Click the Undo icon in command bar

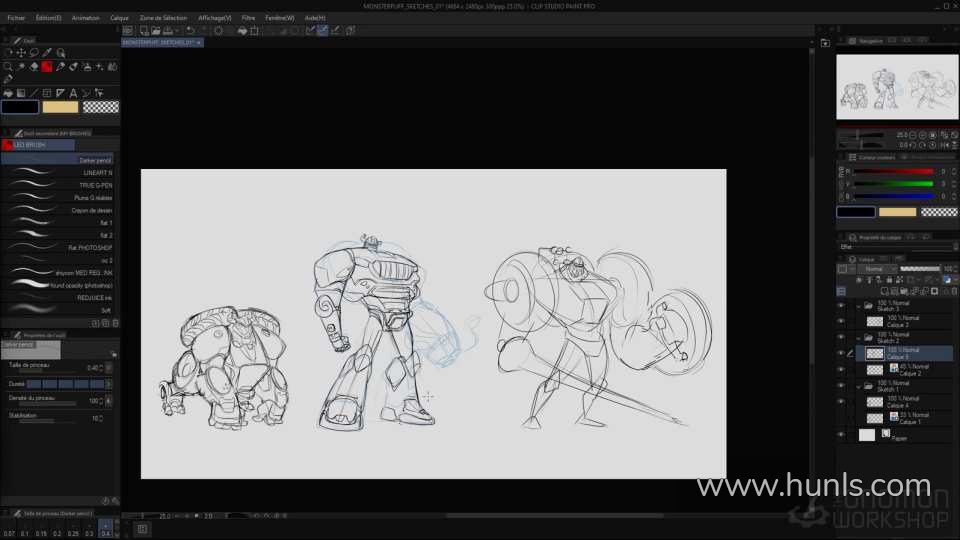click(x=190, y=31)
